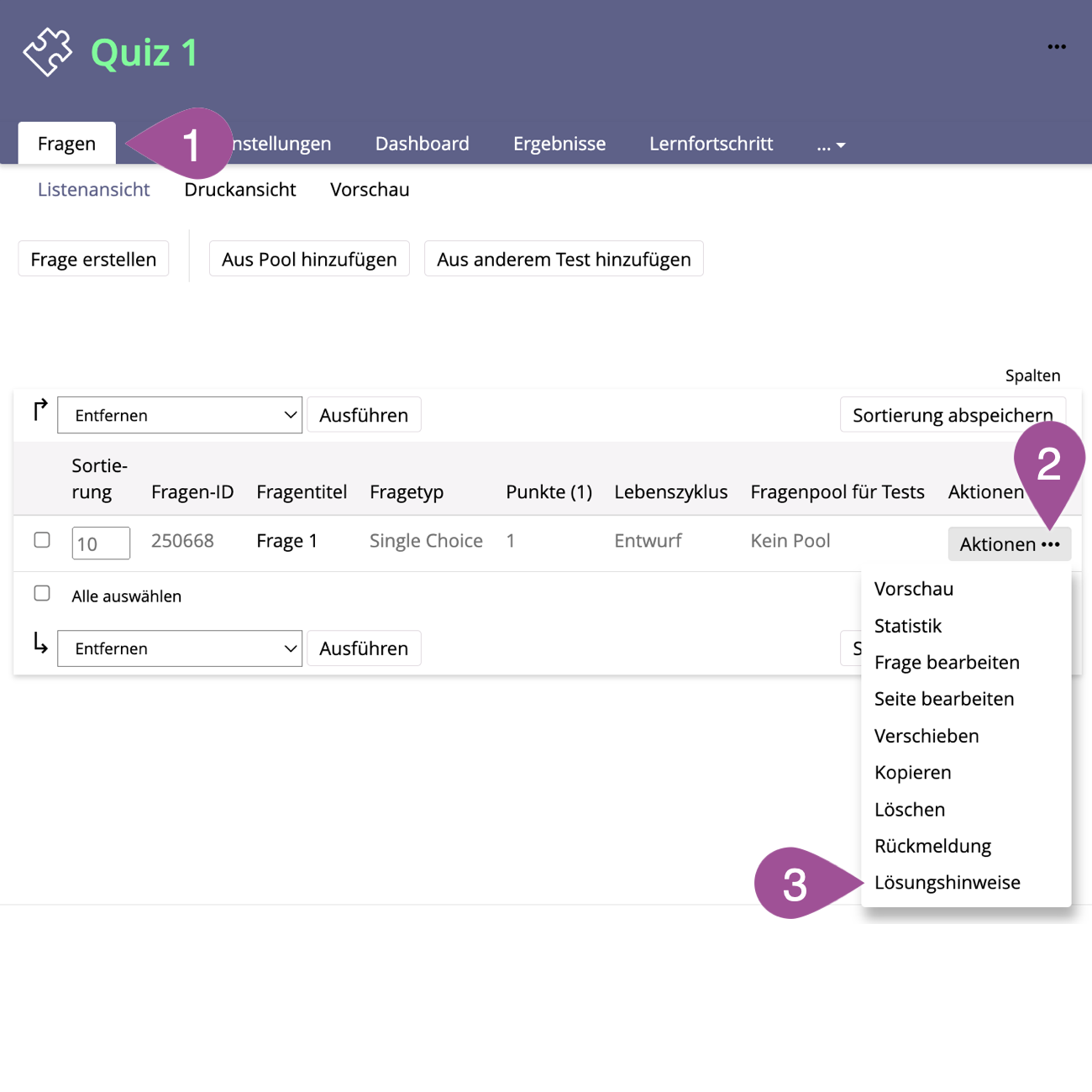
Task: Expand the more tabs overflow menu
Action: [x=831, y=145]
